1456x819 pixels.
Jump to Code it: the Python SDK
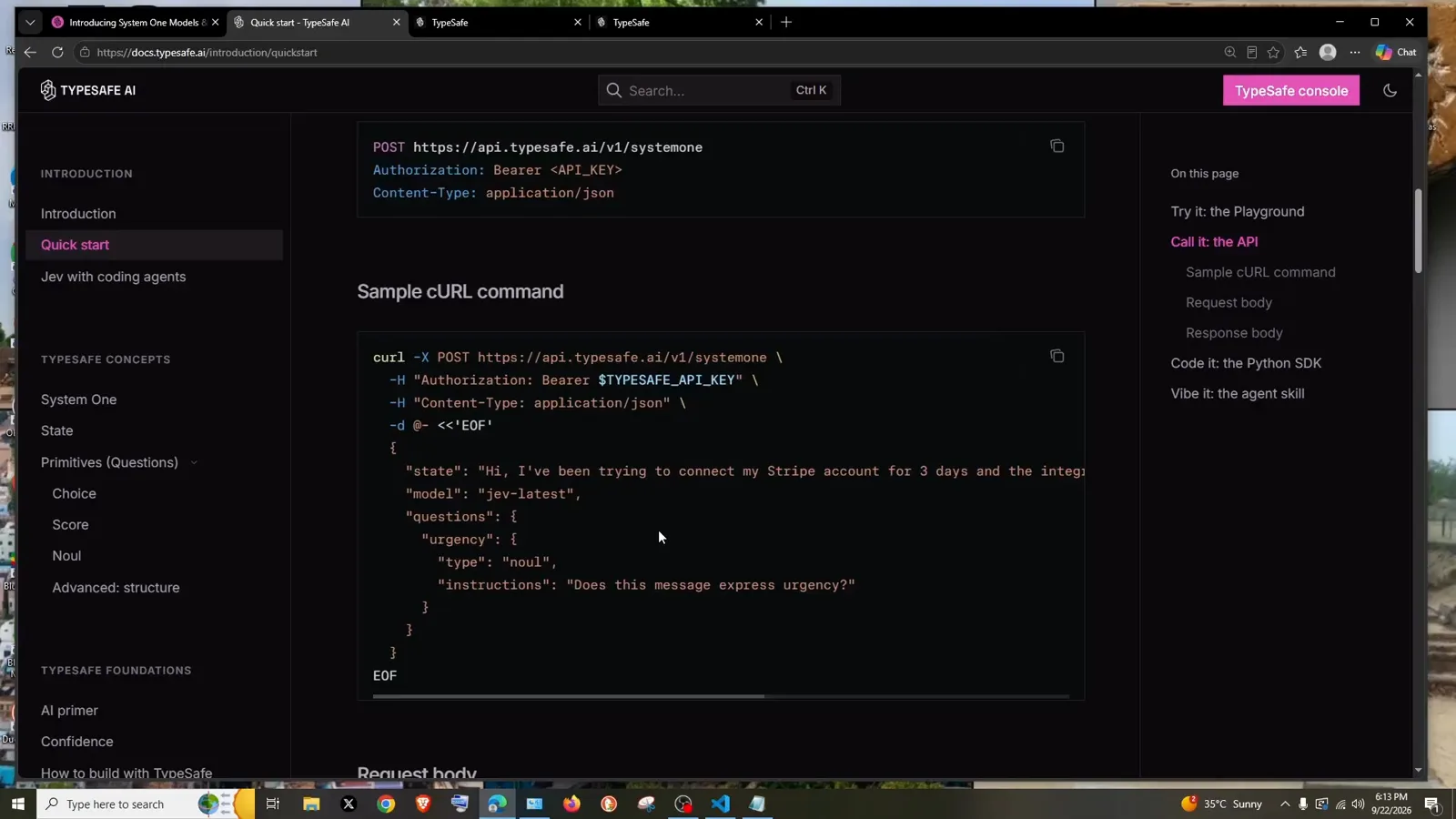(1246, 363)
